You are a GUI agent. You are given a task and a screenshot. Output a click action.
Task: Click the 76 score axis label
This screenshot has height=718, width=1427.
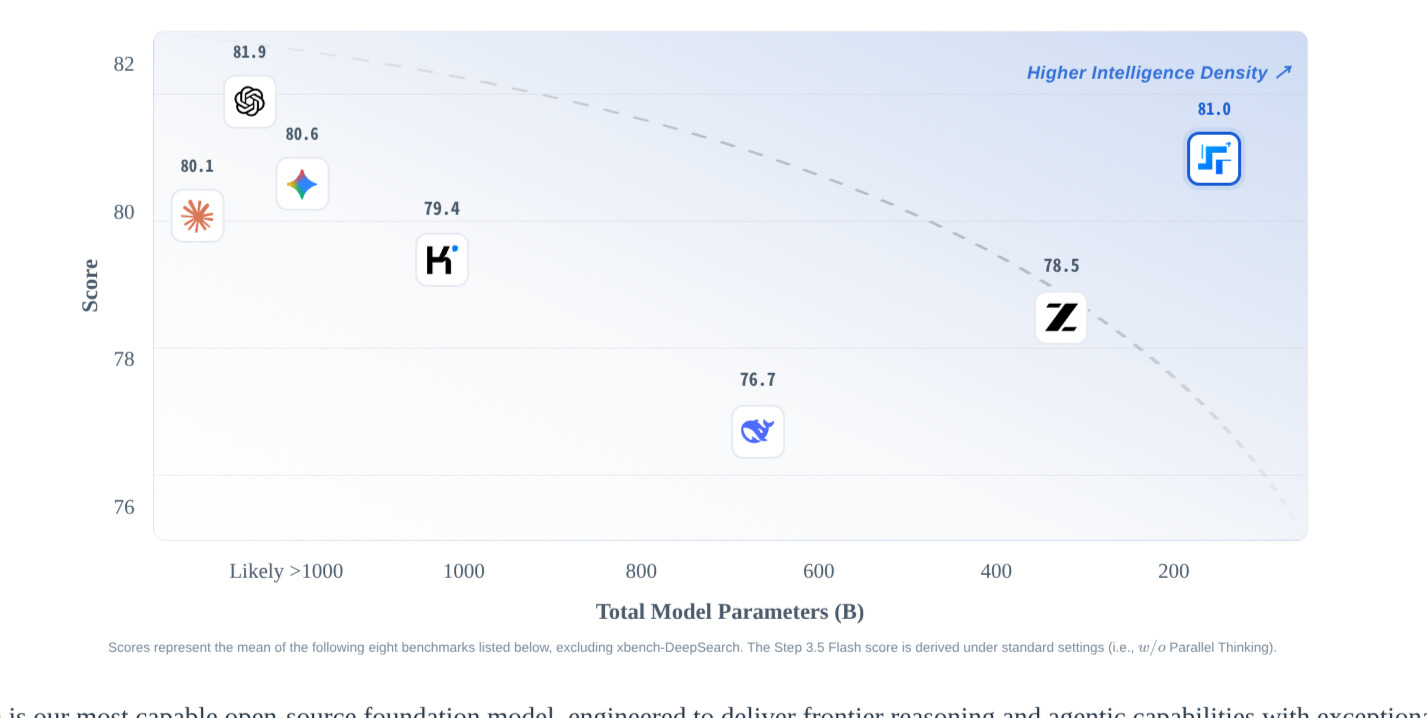124,507
